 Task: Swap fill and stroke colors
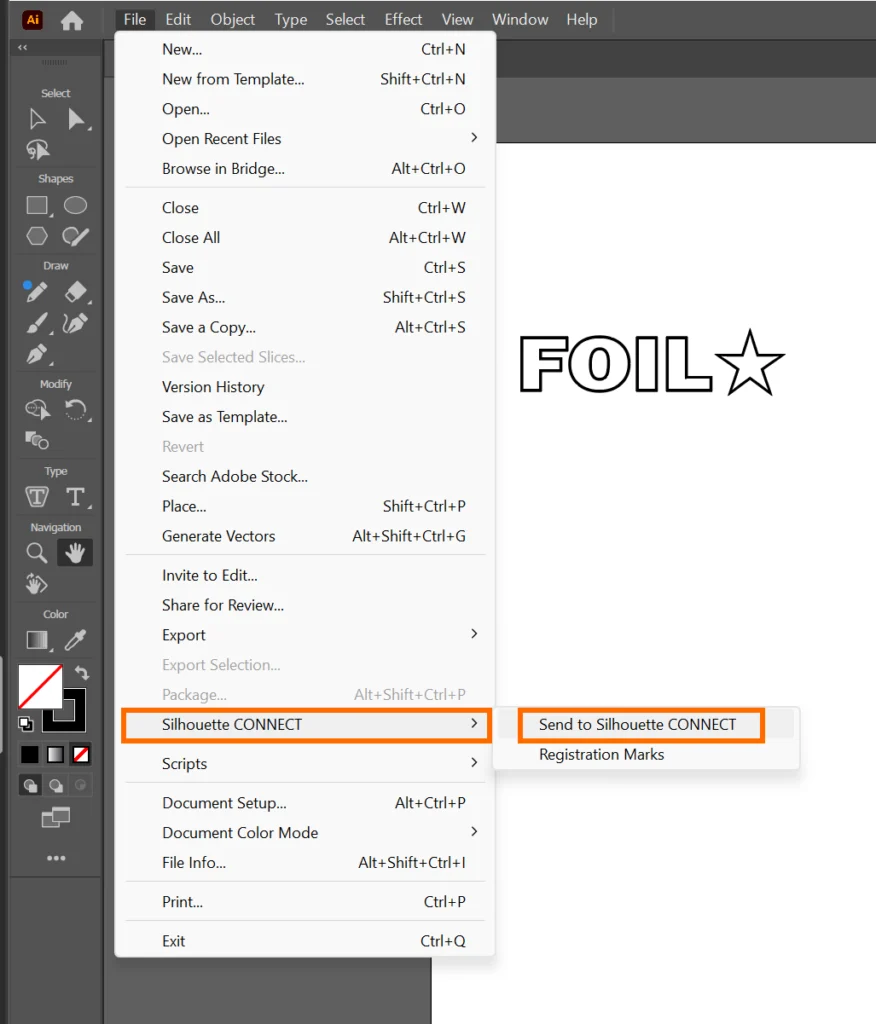(82, 674)
